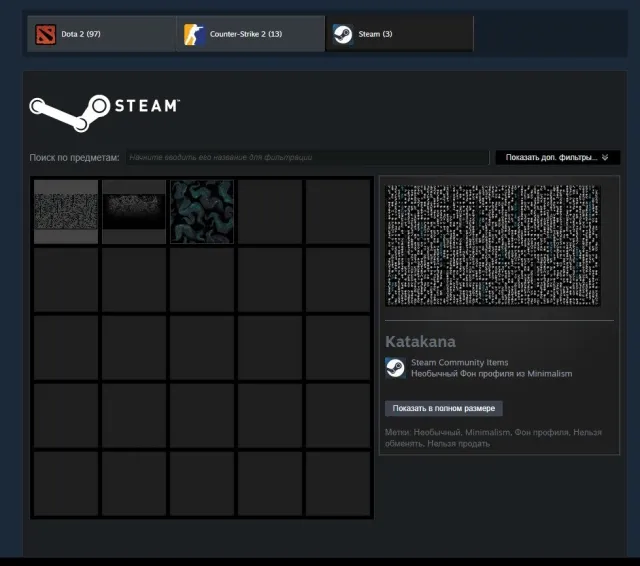
Task: Select the Katakana background item thumbnail
Action: click(x=66, y=212)
